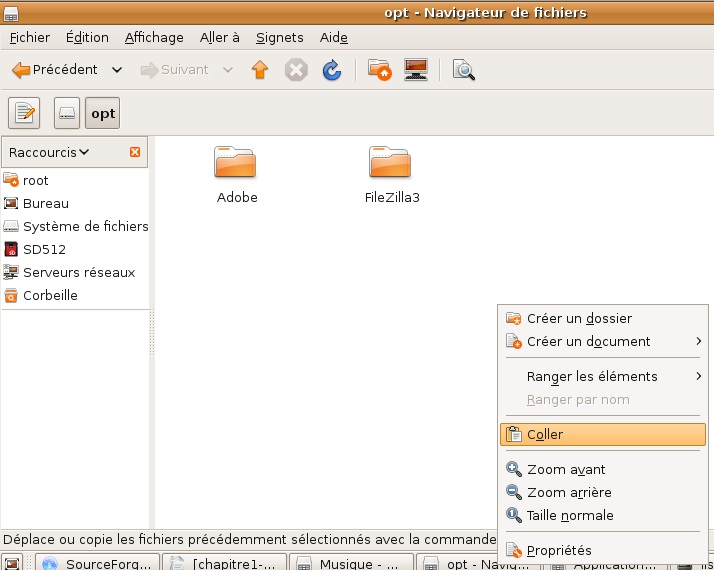
Task: Click the search magnifier icon
Action: tap(463, 70)
